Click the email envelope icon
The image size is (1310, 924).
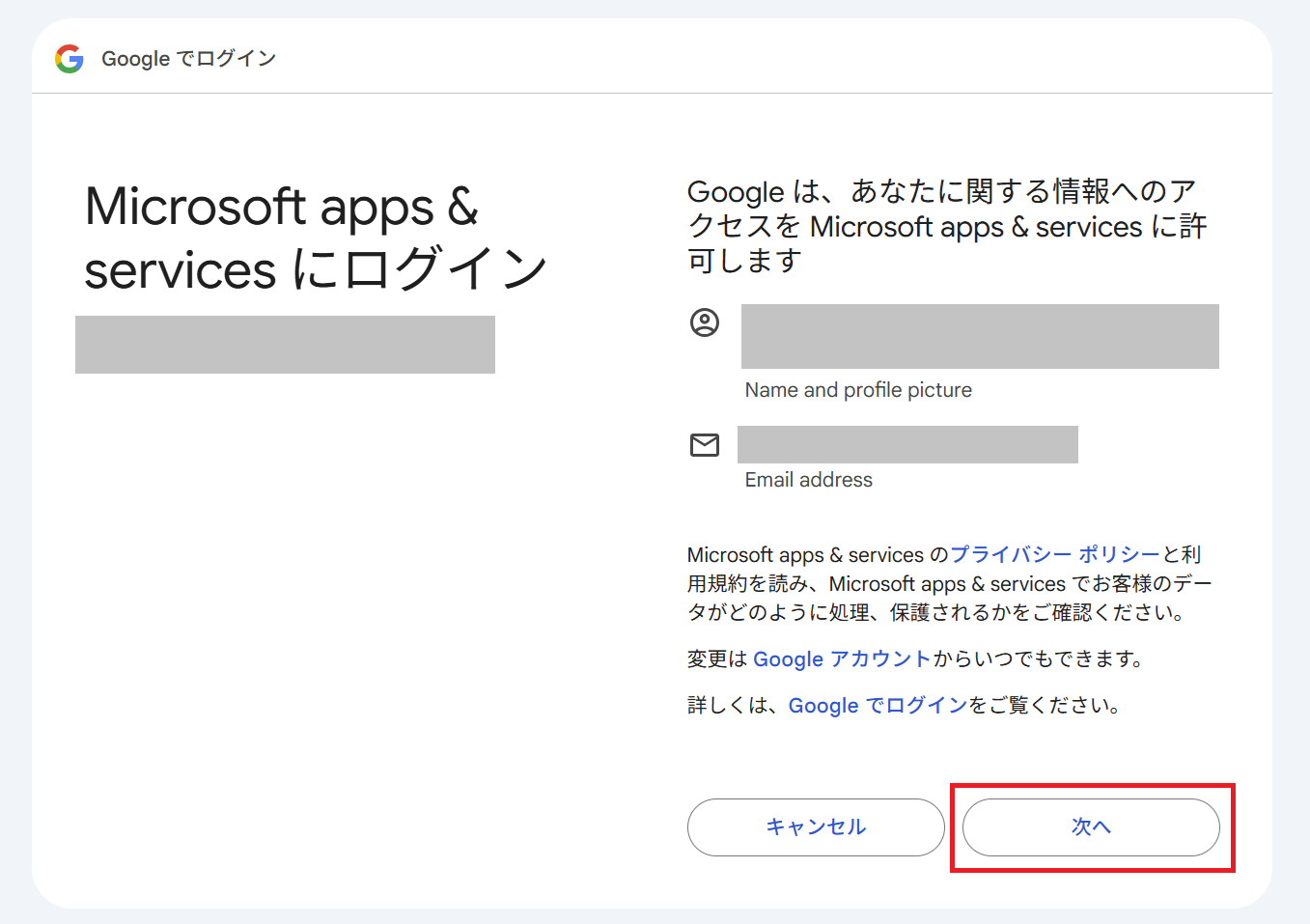pyautogui.click(x=705, y=444)
